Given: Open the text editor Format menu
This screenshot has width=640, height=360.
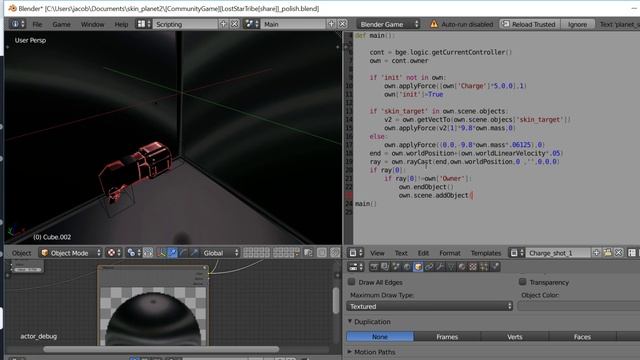Looking at the screenshot, I should [x=450, y=253].
